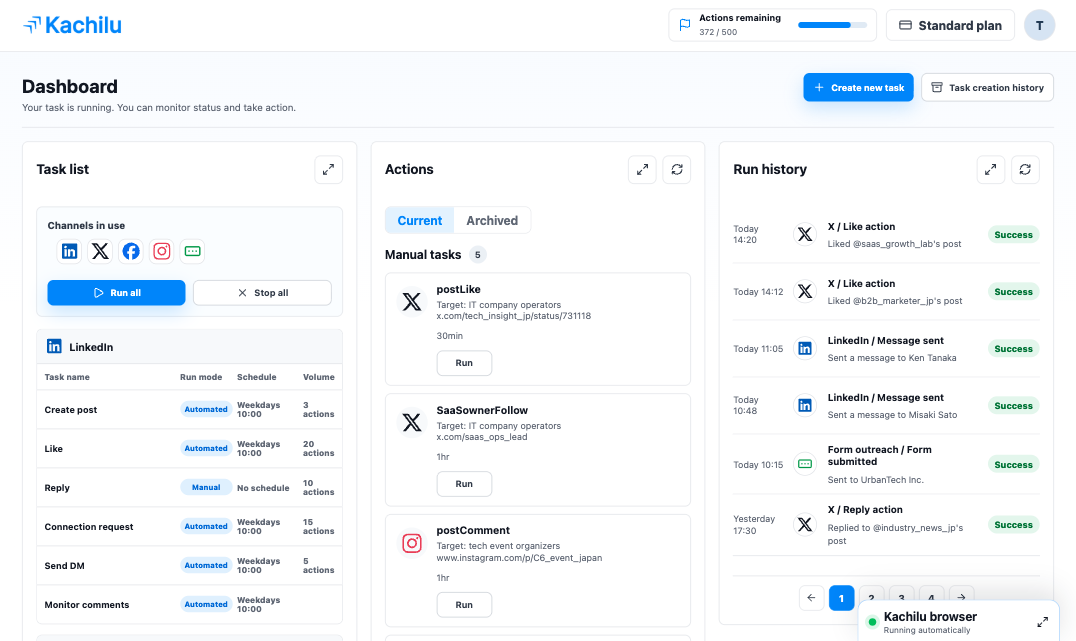Viewport: 1076px width, 641px height.
Task: Click the Send DM task name
Action: (65, 566)
